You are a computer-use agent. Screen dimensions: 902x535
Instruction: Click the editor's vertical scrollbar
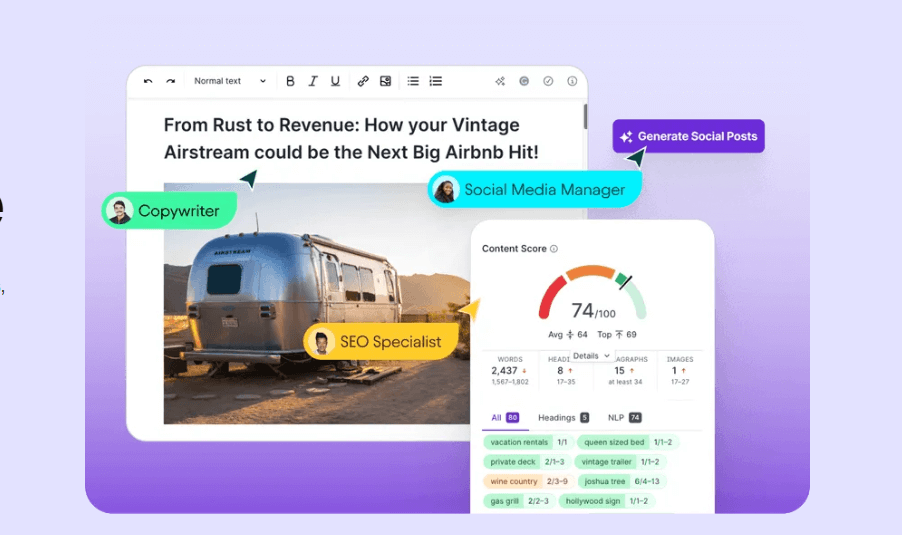(585, 117)
